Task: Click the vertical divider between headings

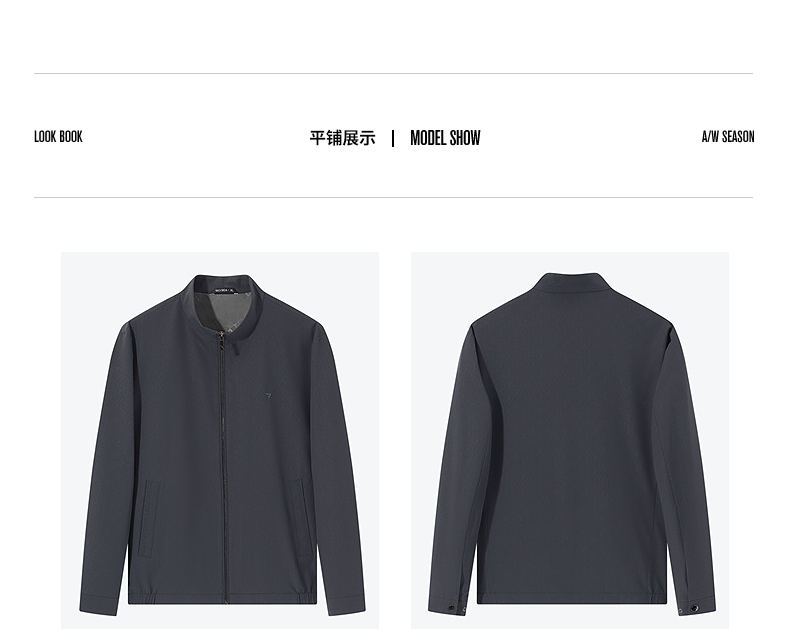Action: 393,138
